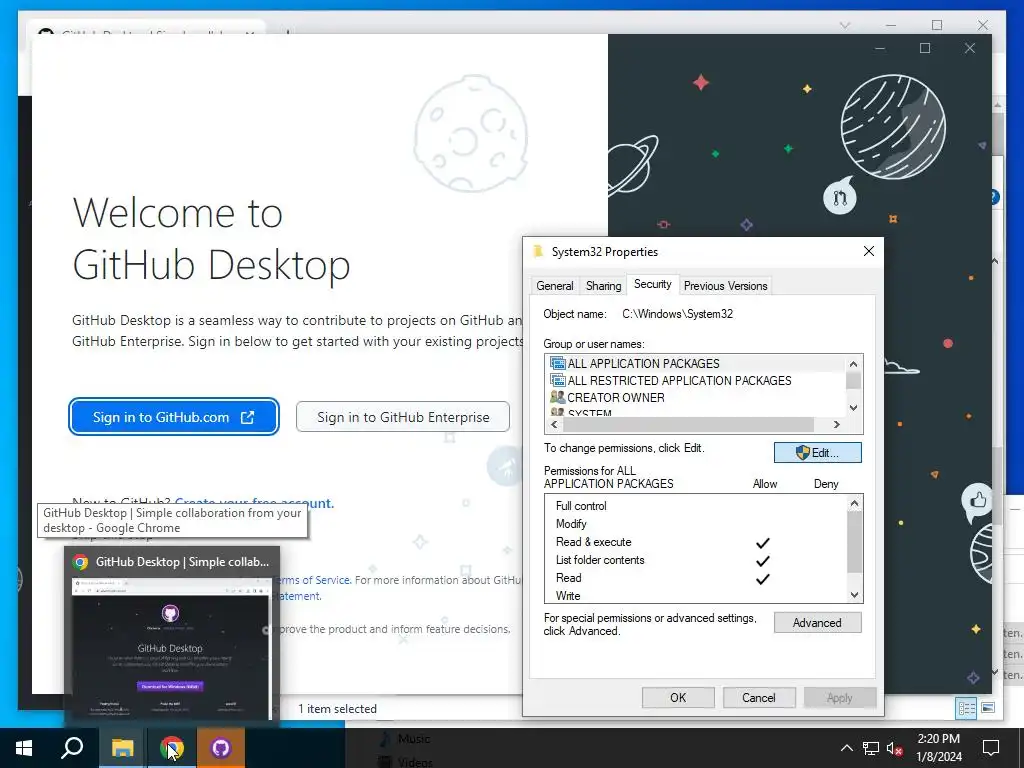Open the Previous Versions tab
1024x768 pixels.
tap(726, 285)
